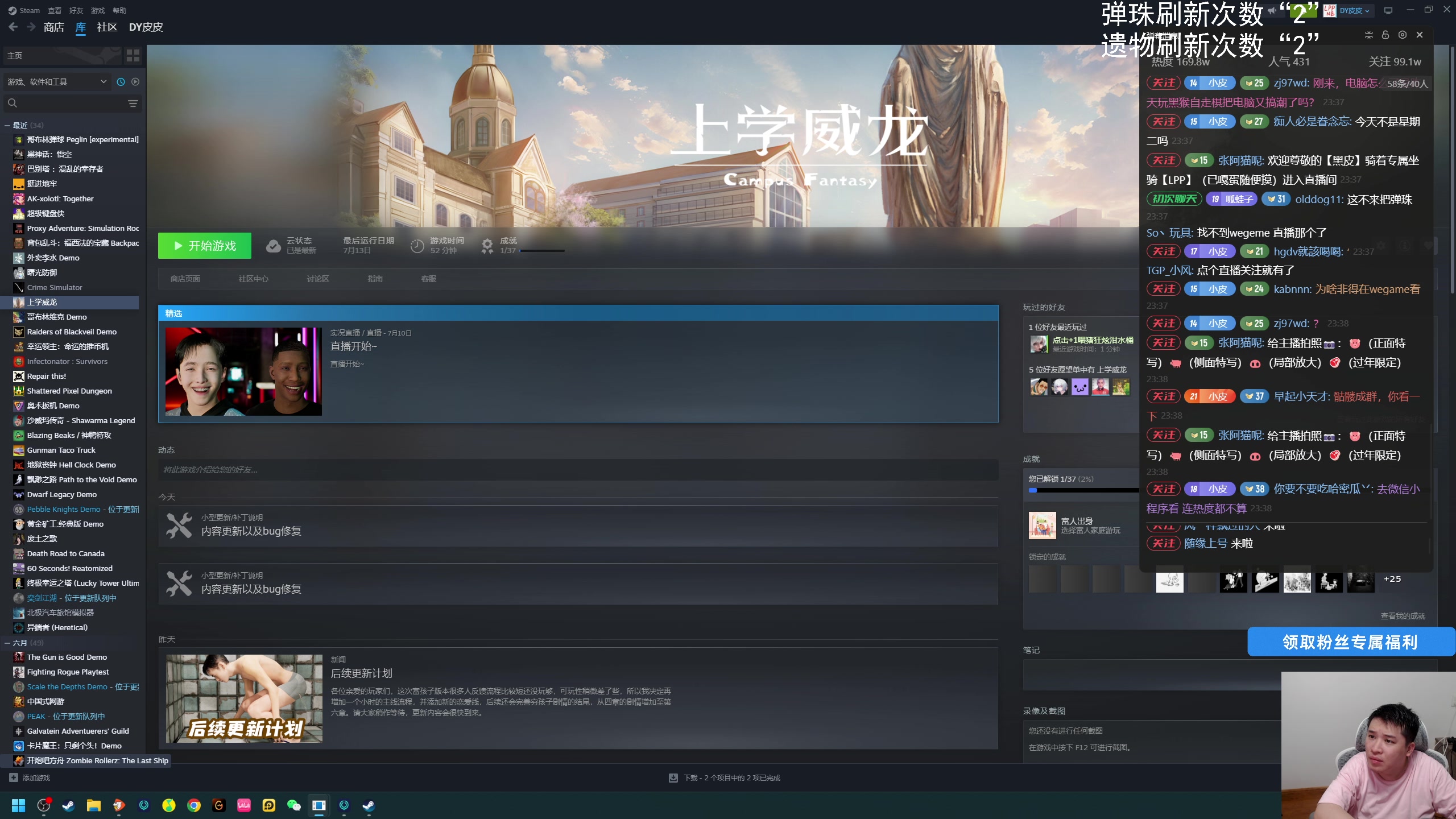
Task: Click the achievements gear icon by 成就 1/37
Action: [487, 246]
